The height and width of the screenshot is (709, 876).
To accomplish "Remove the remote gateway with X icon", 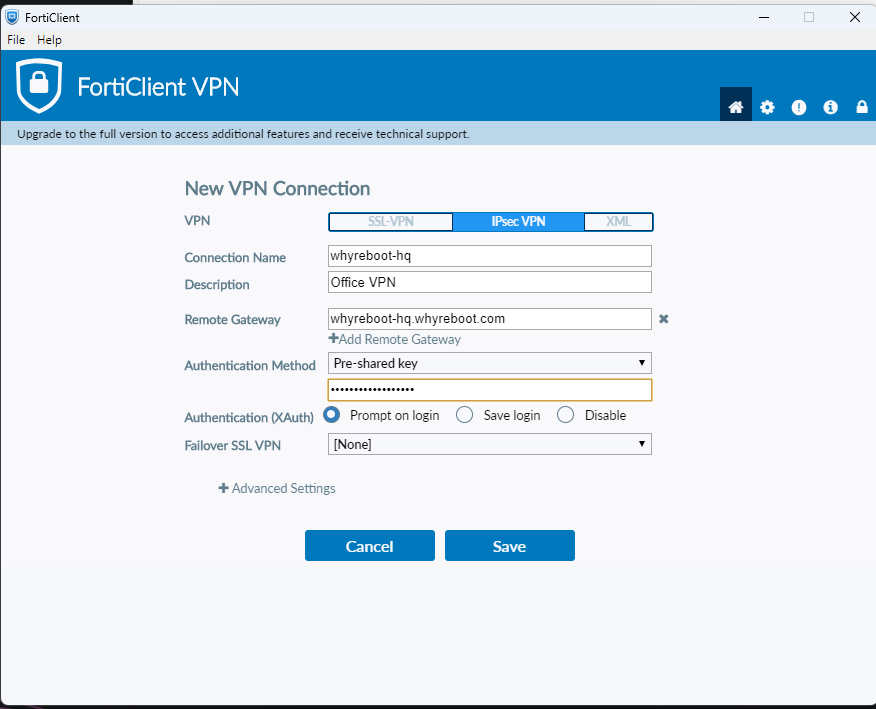I will coord(664,318).
